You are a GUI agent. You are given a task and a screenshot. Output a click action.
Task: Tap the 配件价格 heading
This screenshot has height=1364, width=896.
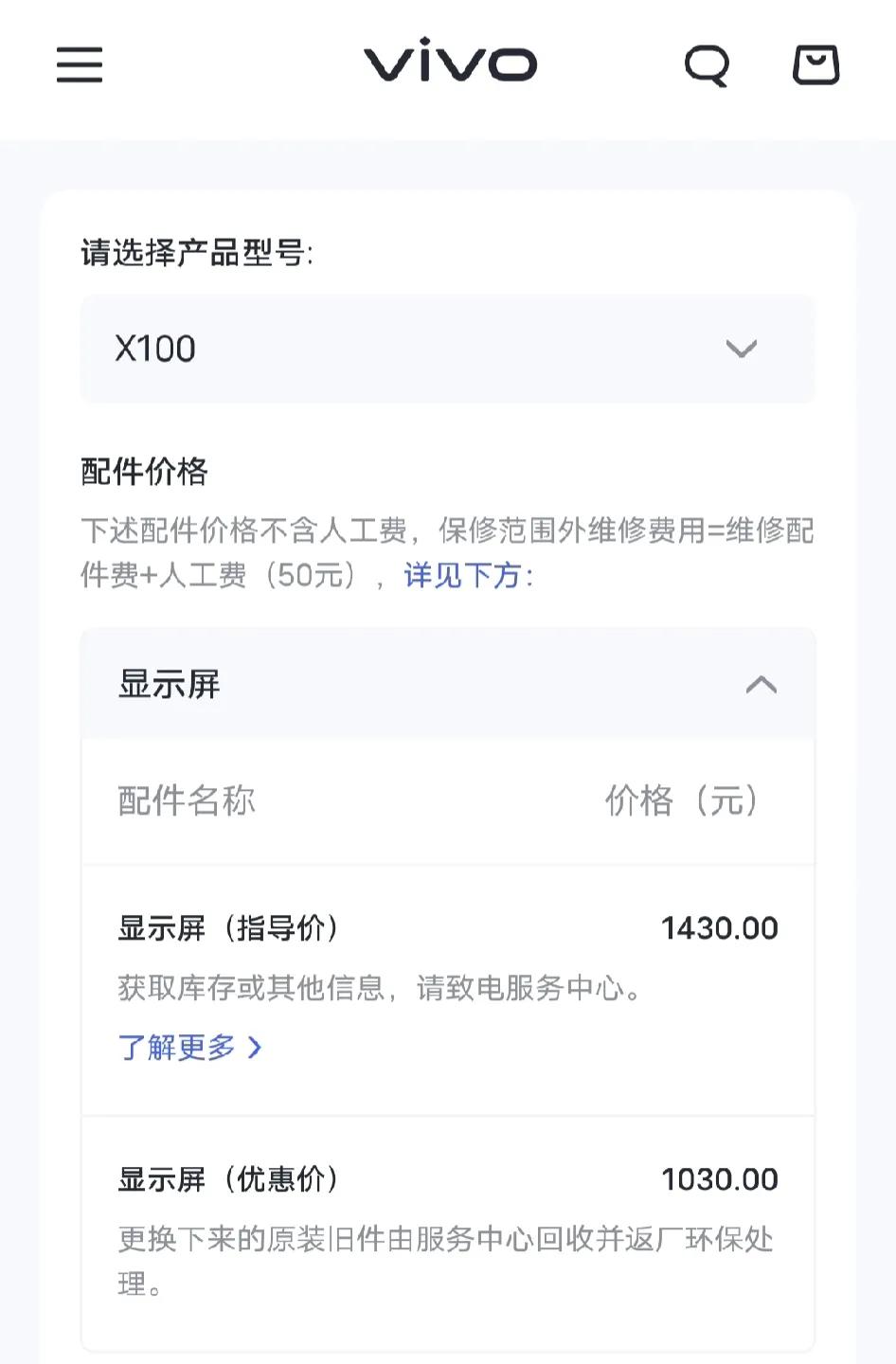tap(144, 471)
